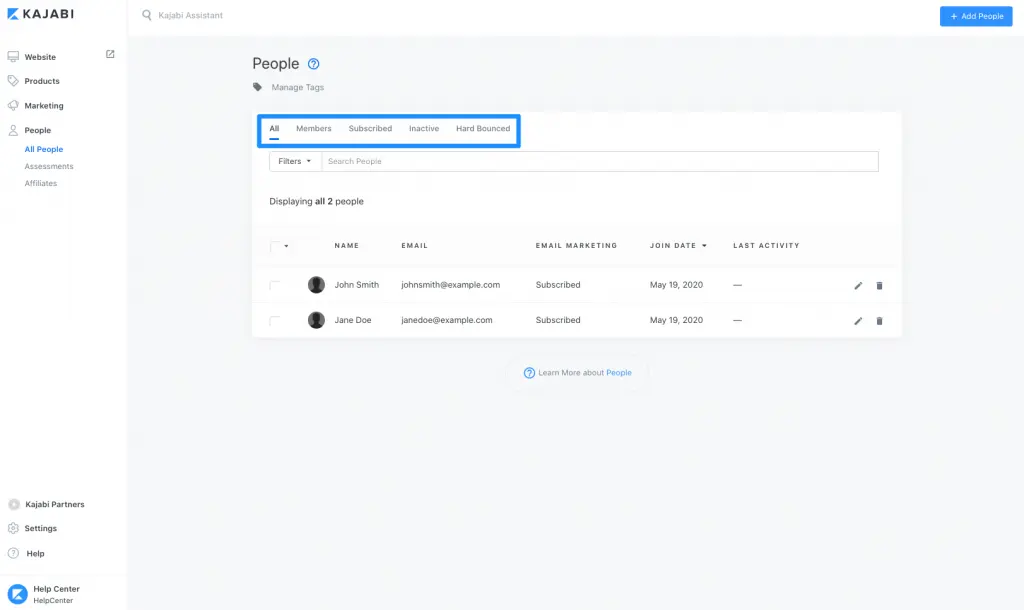The height and width of the screenshot is (610, 1024).
Task: Open Settings gear in the sidebar
Action: [14, 528]
